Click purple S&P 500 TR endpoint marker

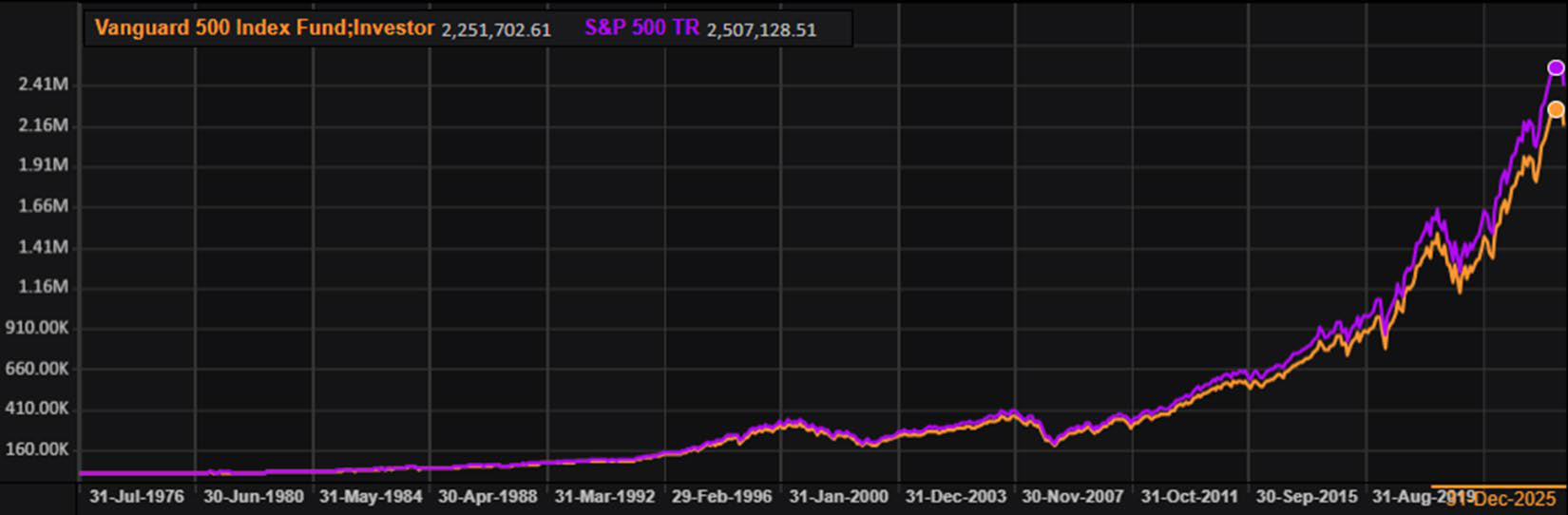[x=1556, y=68]
